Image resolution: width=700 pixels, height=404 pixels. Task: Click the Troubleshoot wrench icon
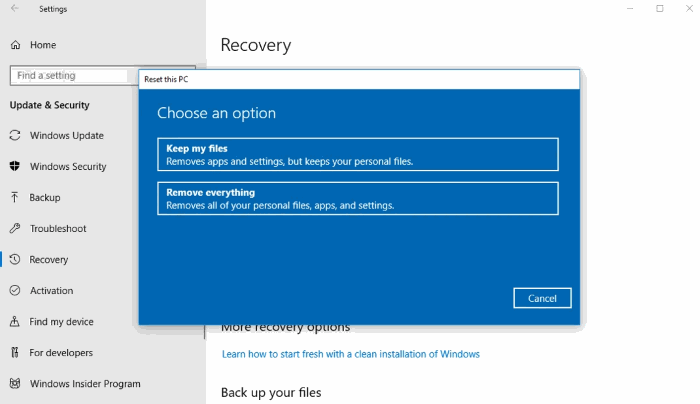(15, 229)
